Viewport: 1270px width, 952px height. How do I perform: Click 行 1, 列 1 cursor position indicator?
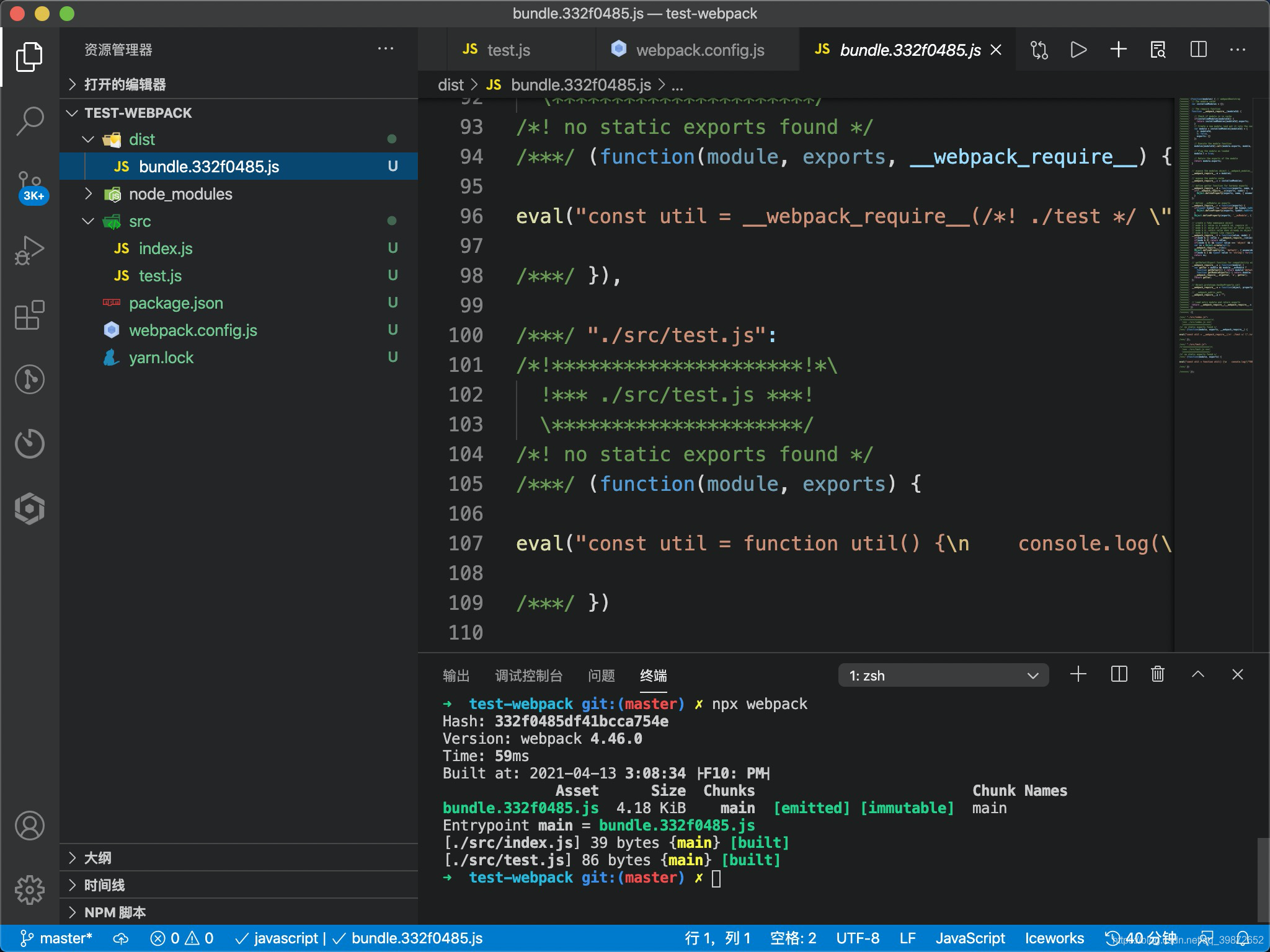pos(717,938)
